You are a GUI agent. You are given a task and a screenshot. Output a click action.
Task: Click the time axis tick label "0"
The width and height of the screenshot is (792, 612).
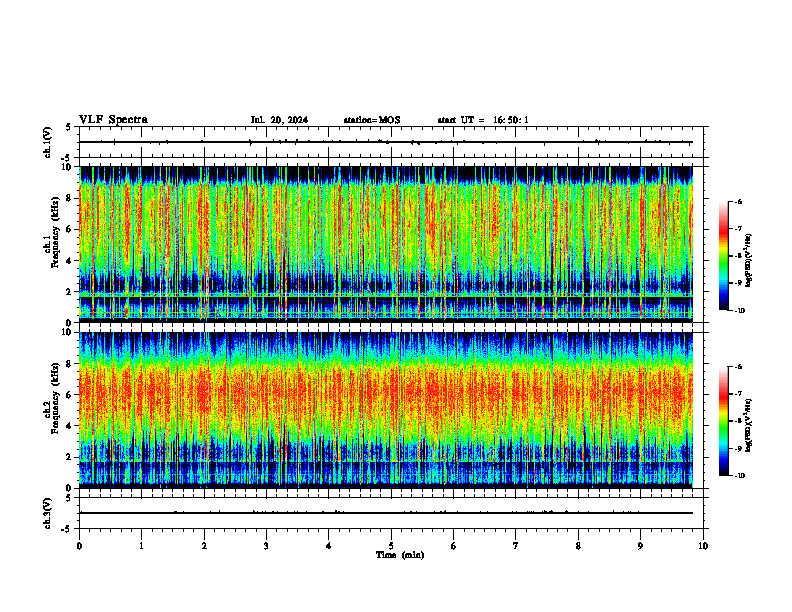click(x=79, y=546)
